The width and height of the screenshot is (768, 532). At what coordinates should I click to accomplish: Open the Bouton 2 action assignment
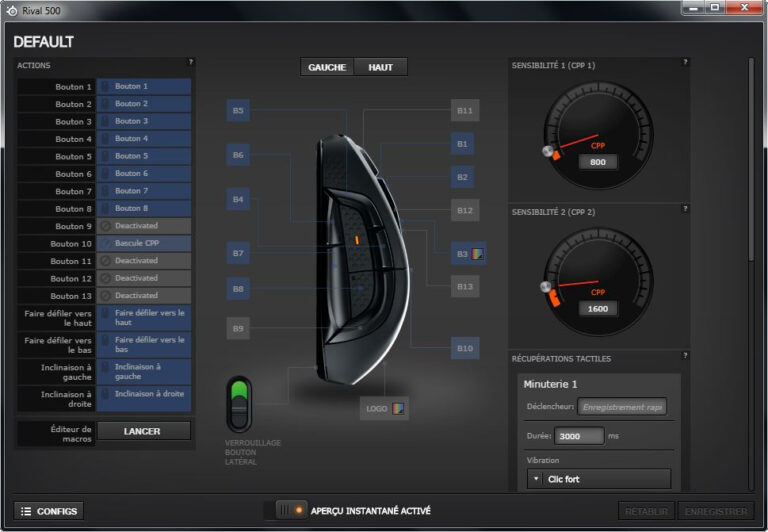(144, 104)
